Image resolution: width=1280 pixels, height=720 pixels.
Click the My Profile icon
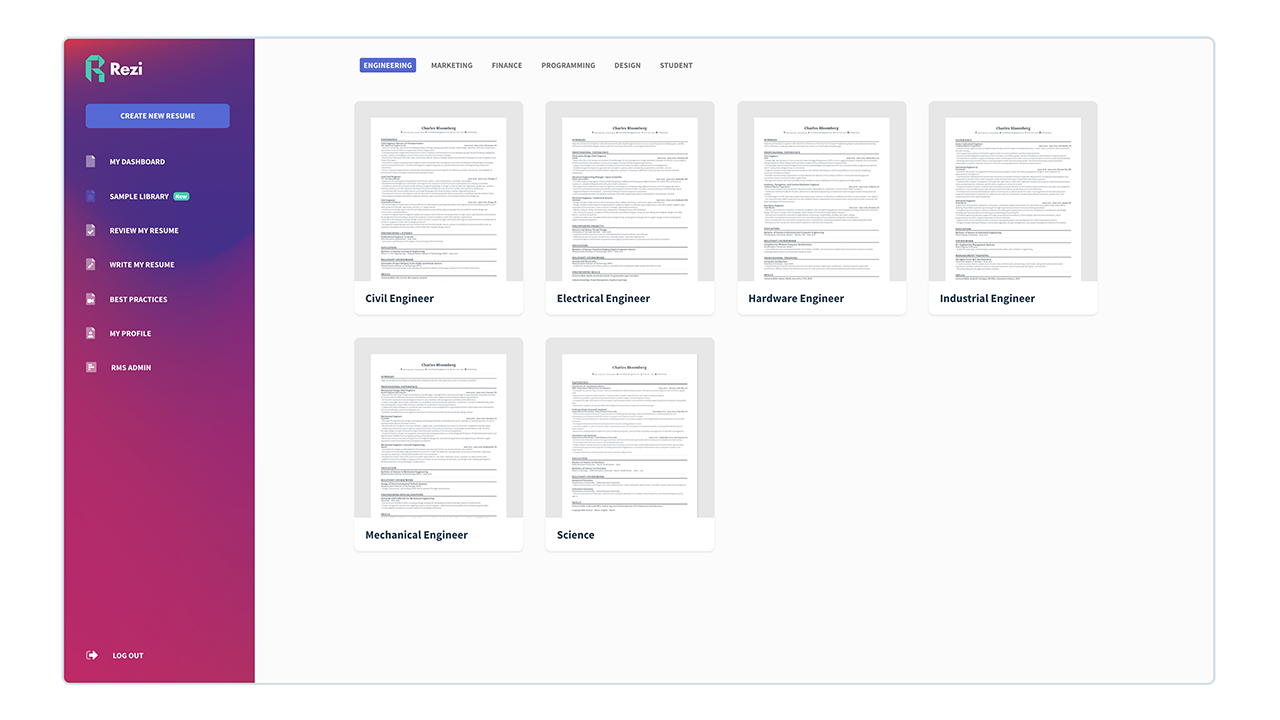[x=90, y=334]
